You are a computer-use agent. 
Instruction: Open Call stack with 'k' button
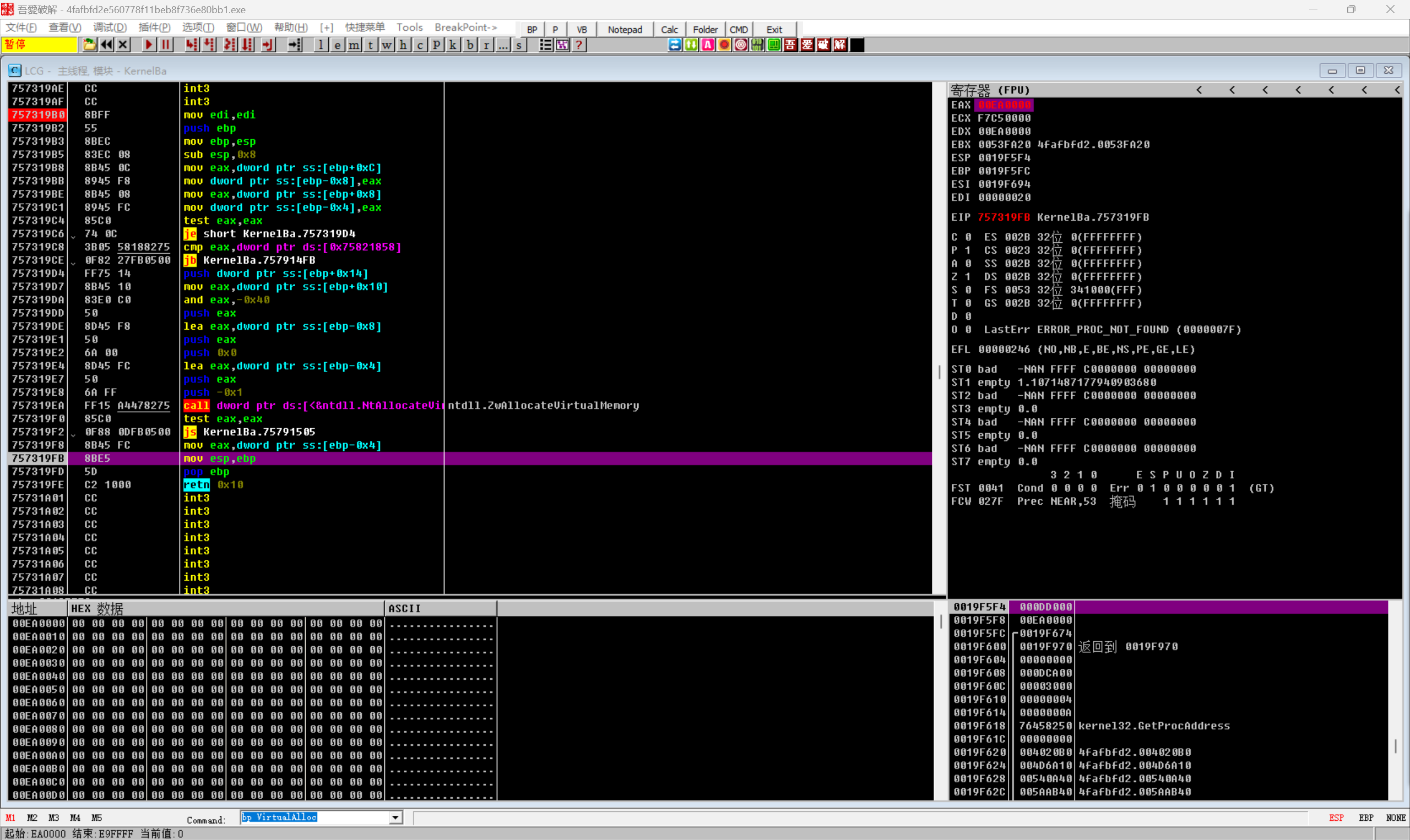coord(453,45)
